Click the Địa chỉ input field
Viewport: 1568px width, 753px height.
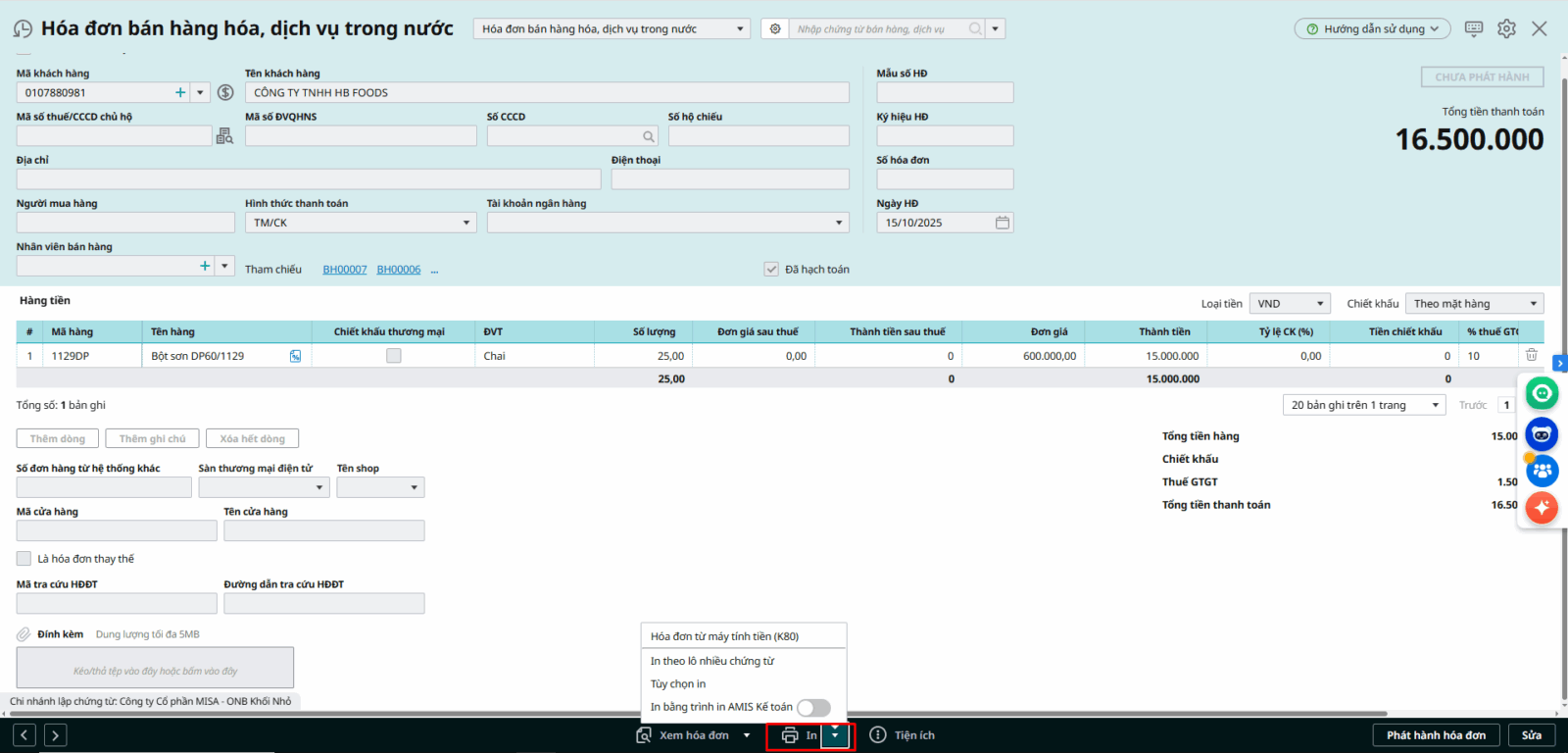[x=309, y=179]
